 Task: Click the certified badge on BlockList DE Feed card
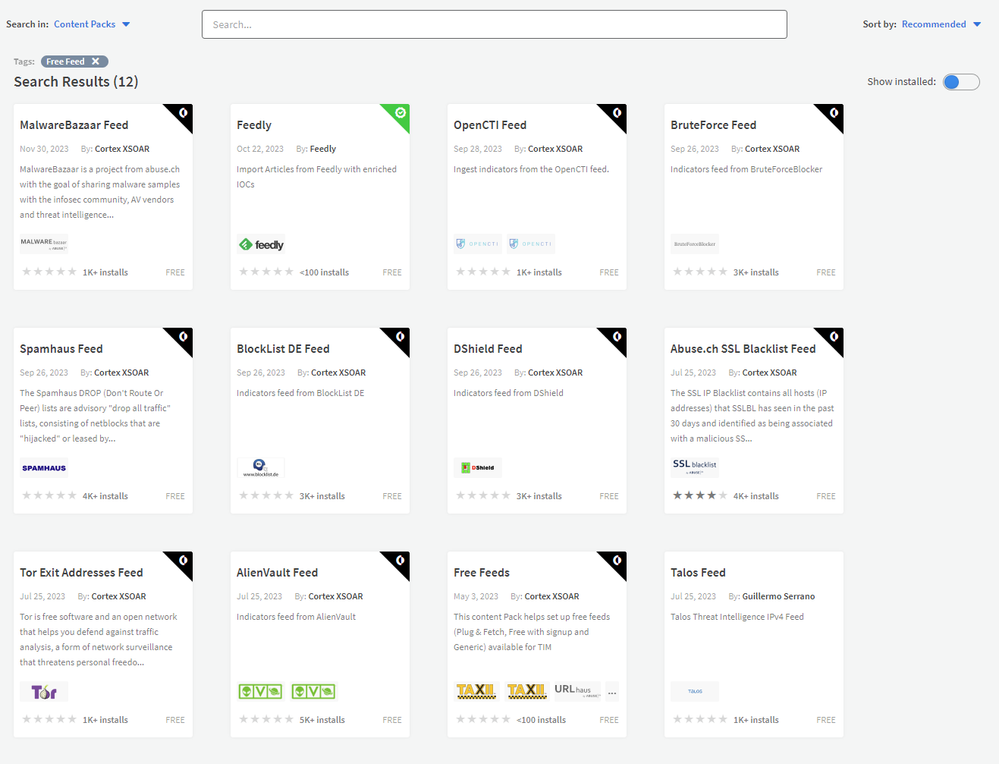pyautogui.click(x=399, y=337)
